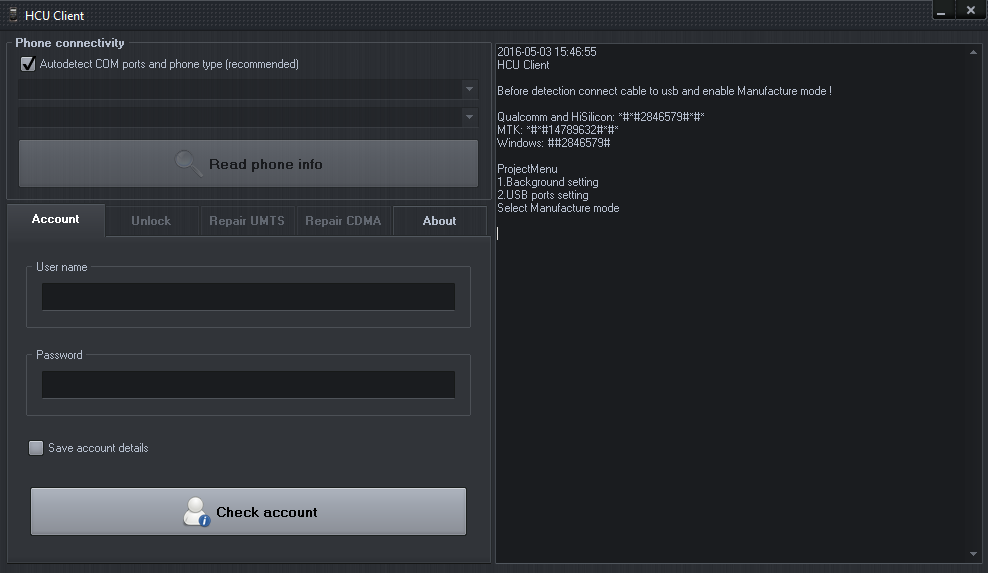Click the Check account button
The image size is (988, 573).
coord(248,511)
